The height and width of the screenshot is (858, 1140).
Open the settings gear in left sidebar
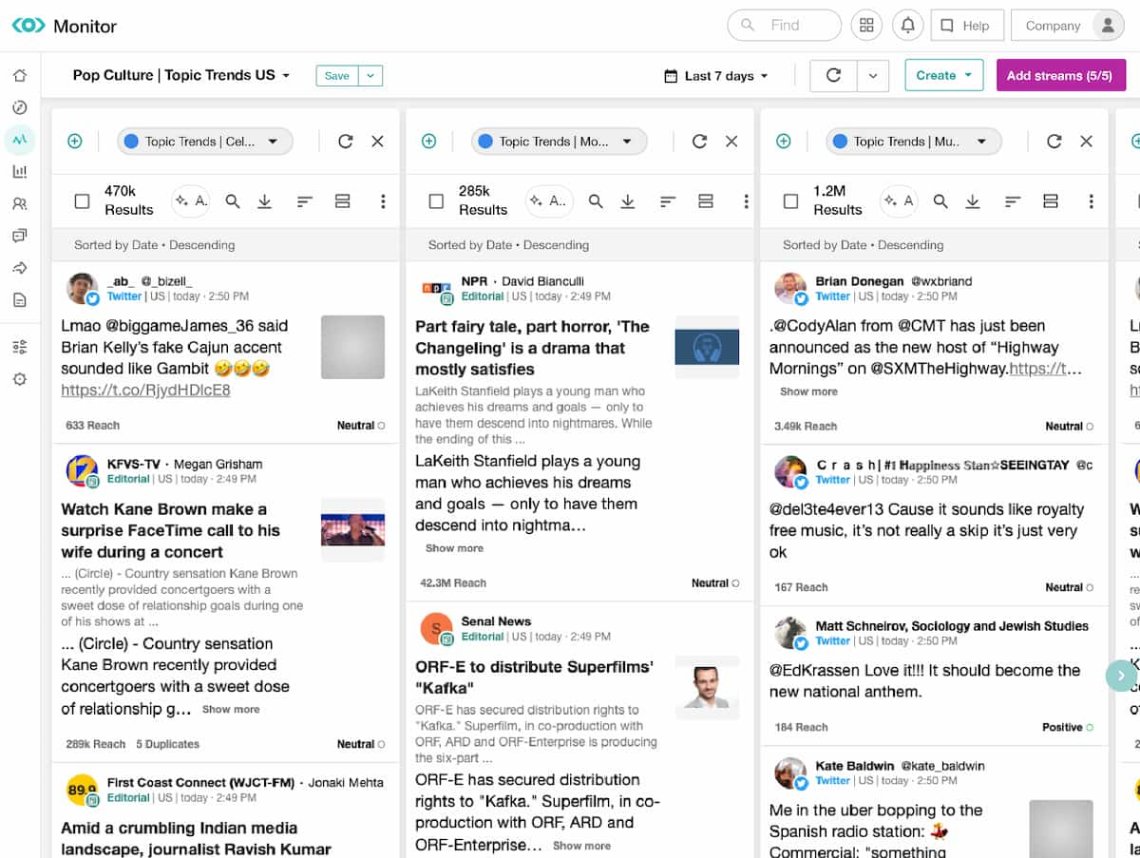point(19,380)
